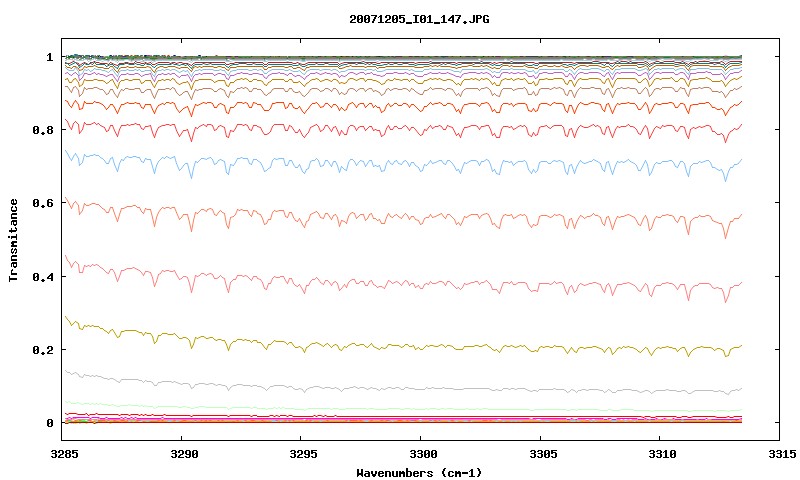Image resolution: width=800 pixels, height=480 pixels.
Task: Click the Transmitance y-axis label
Action: (13, 240)
